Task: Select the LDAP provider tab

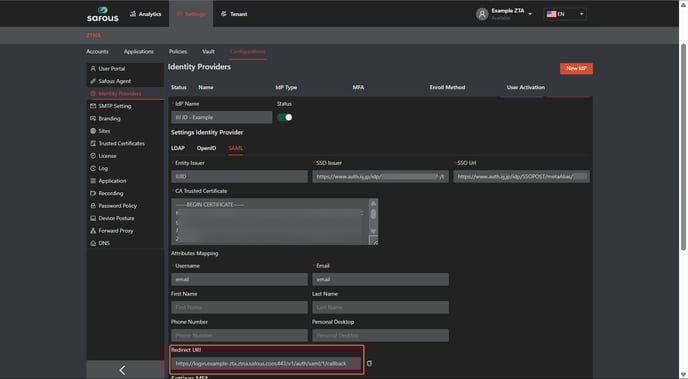Action: click(178, 148)
